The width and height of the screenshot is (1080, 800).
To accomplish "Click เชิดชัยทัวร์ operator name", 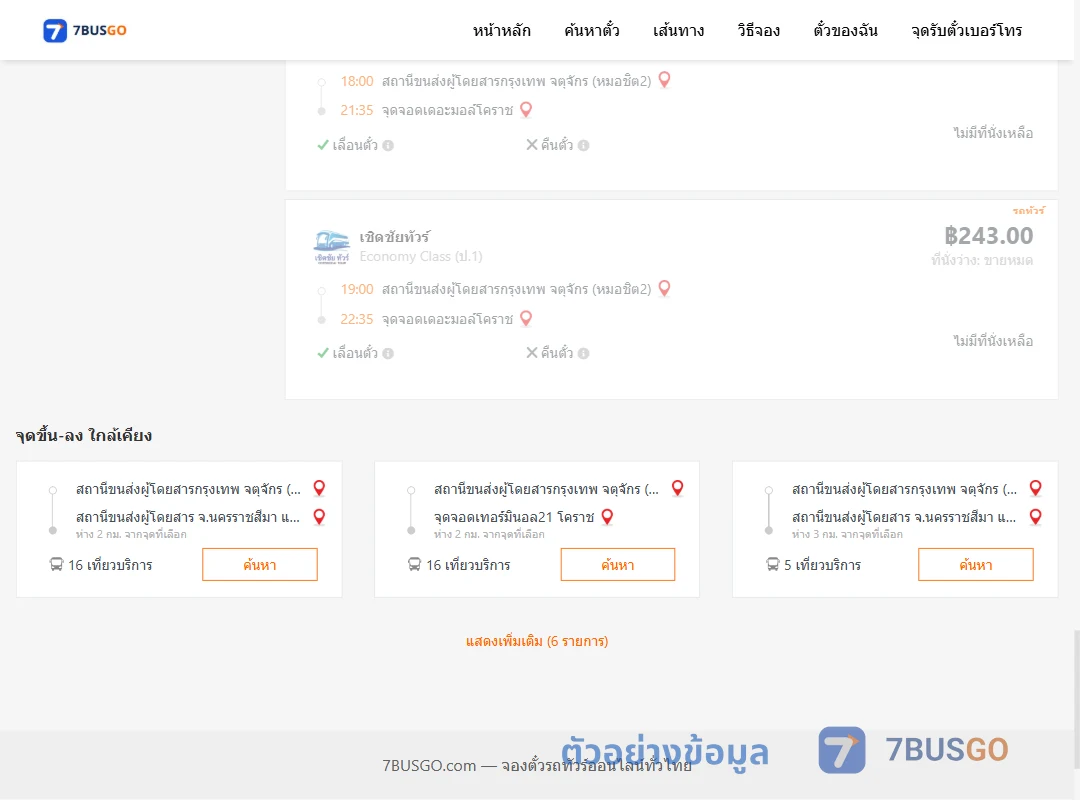I will [x=395, y=237].
